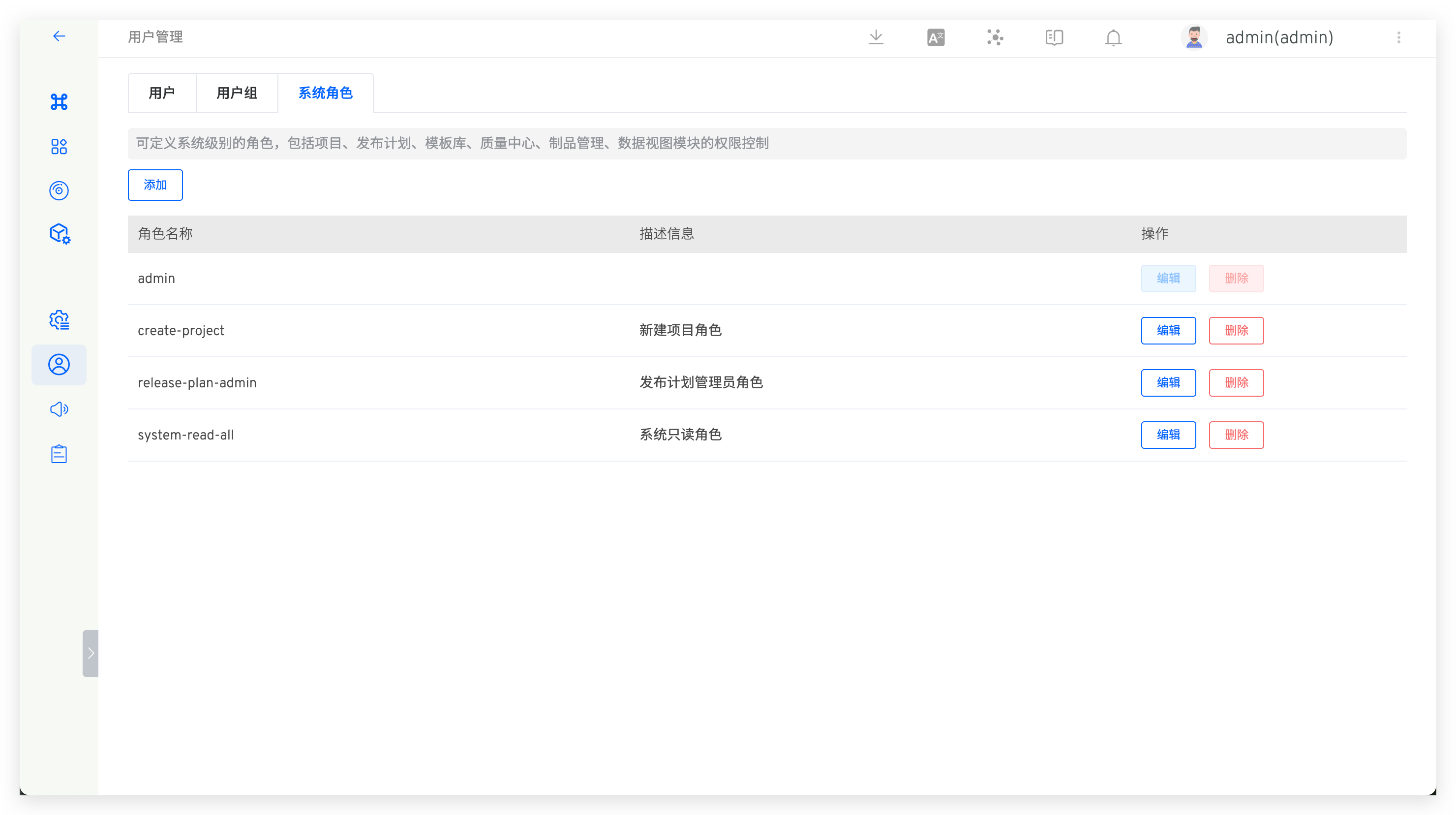This screenshot has width=1456, height=815.
Task: Open the audit log clipboard sidebar icon
Action: point(59,453)
